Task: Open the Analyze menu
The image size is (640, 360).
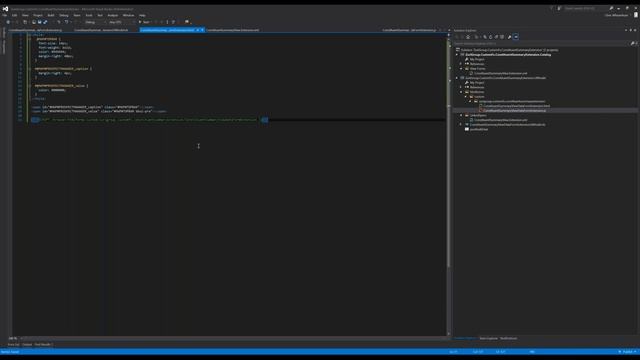Action: (x=113, y=15)
